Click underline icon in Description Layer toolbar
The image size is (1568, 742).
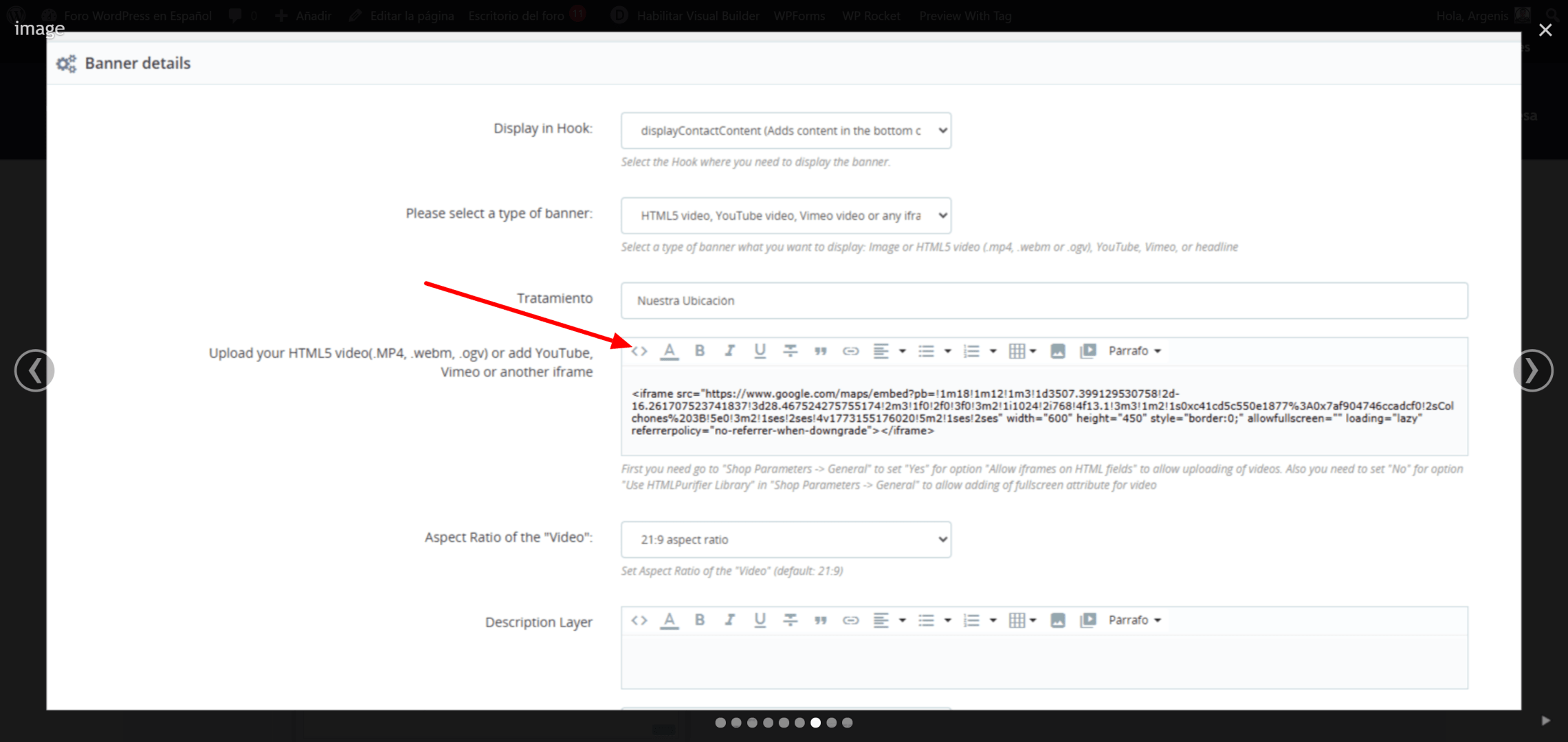[760, 620]
